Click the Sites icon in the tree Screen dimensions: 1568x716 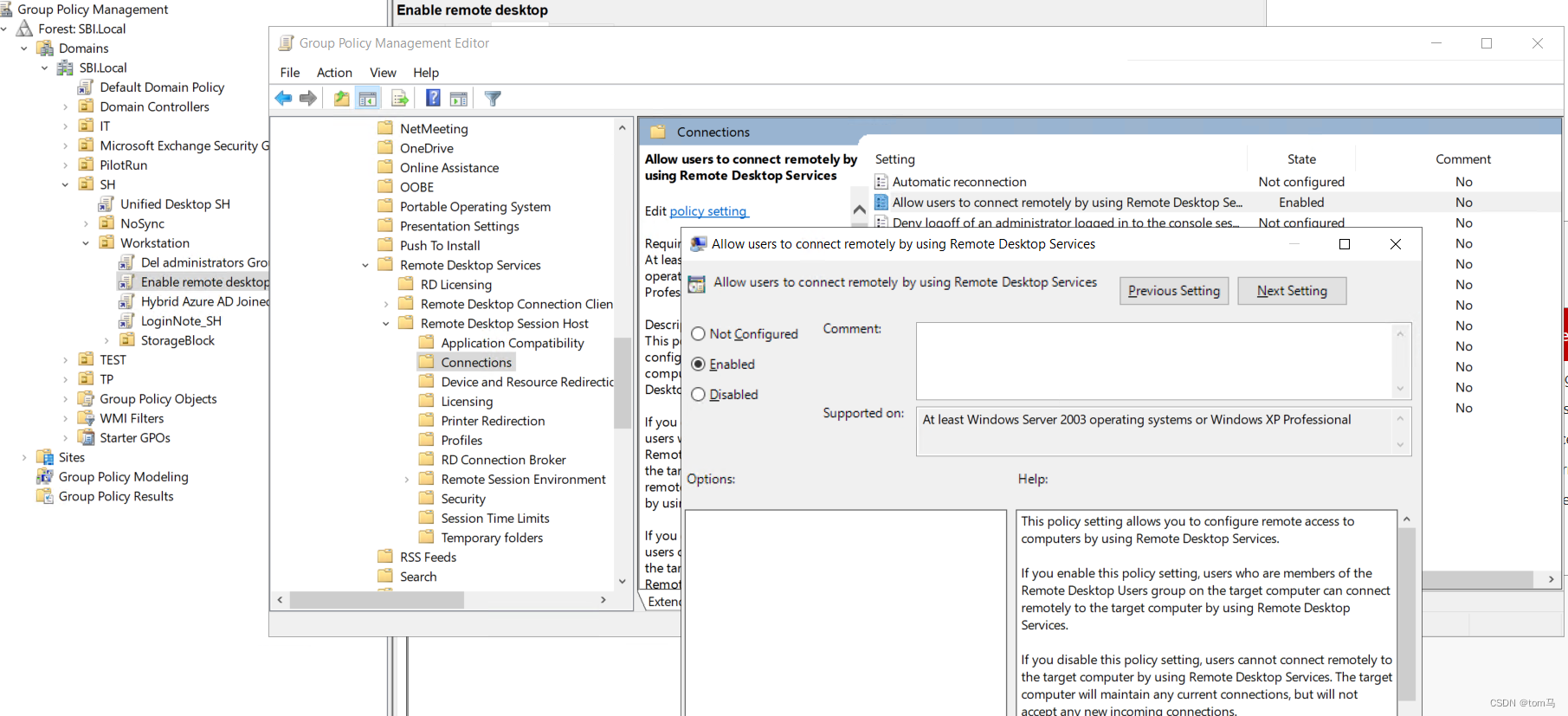pos(45,457)
